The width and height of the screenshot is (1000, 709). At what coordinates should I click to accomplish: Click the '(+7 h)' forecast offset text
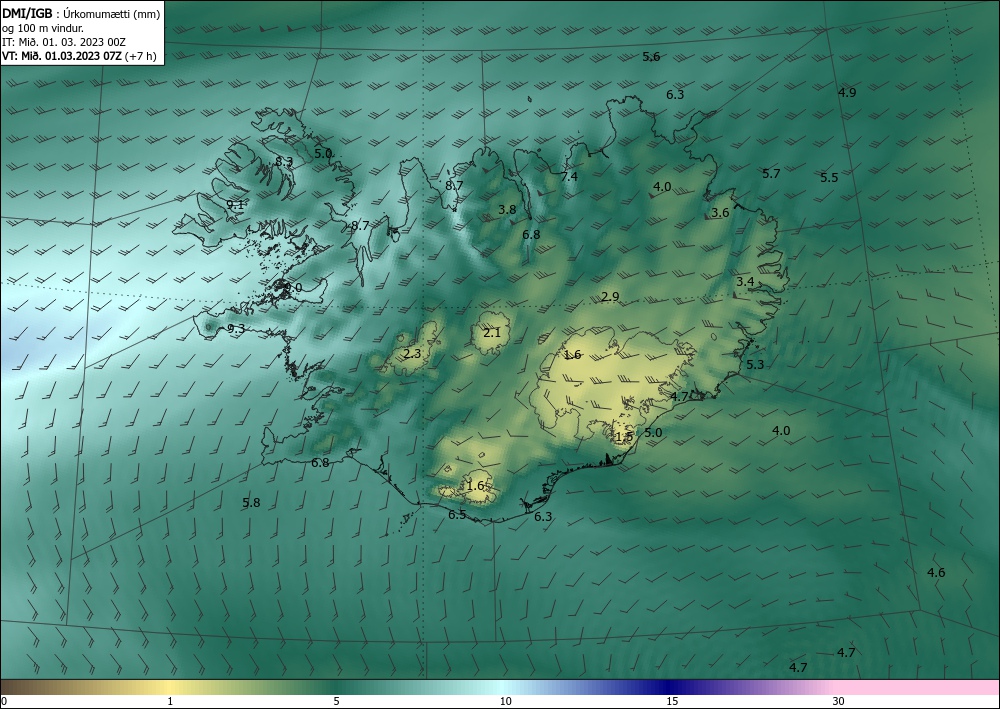(141, 56)
